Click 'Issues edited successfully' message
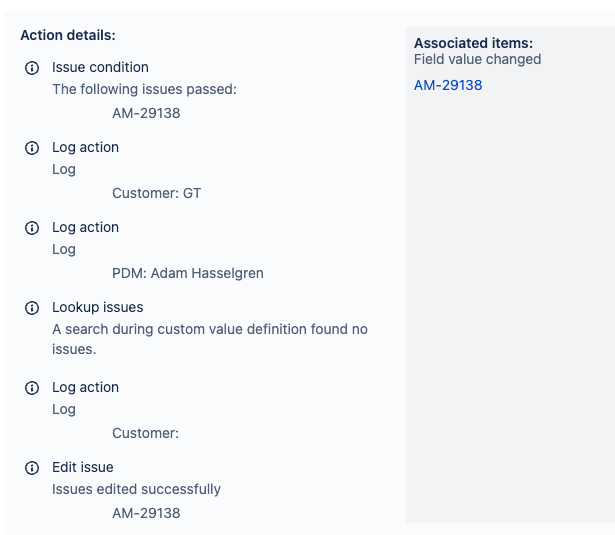615x535 pixels. pos(136,489)
